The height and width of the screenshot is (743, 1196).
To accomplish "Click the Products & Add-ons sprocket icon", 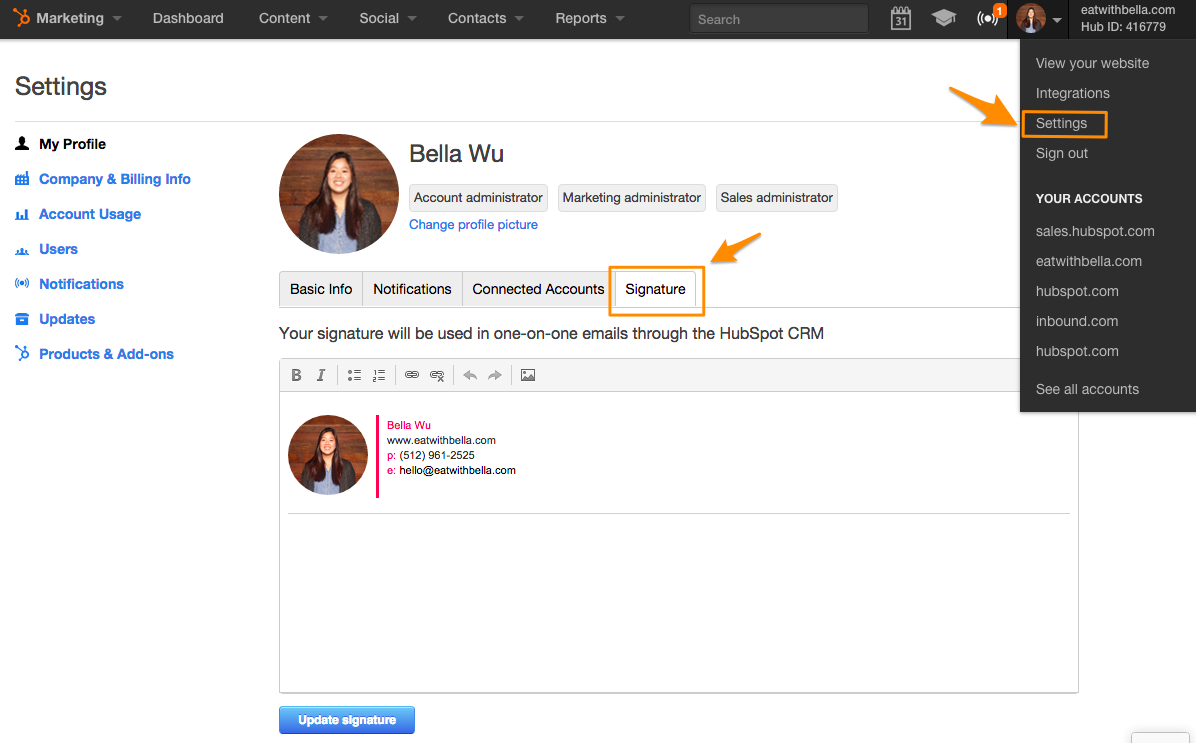I will coord(22,353).
